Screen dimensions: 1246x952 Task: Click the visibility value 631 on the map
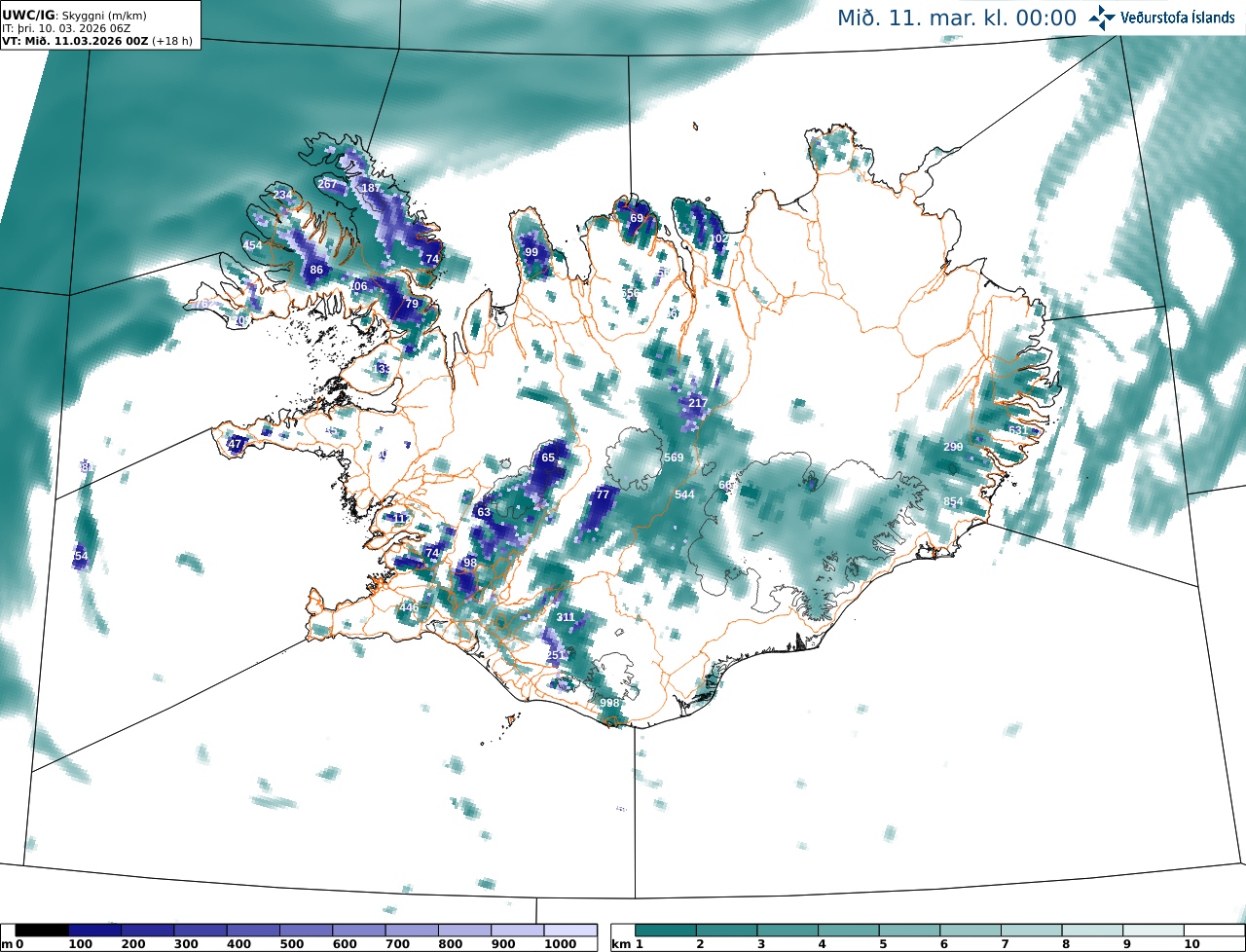click(x=1018, y=430)
